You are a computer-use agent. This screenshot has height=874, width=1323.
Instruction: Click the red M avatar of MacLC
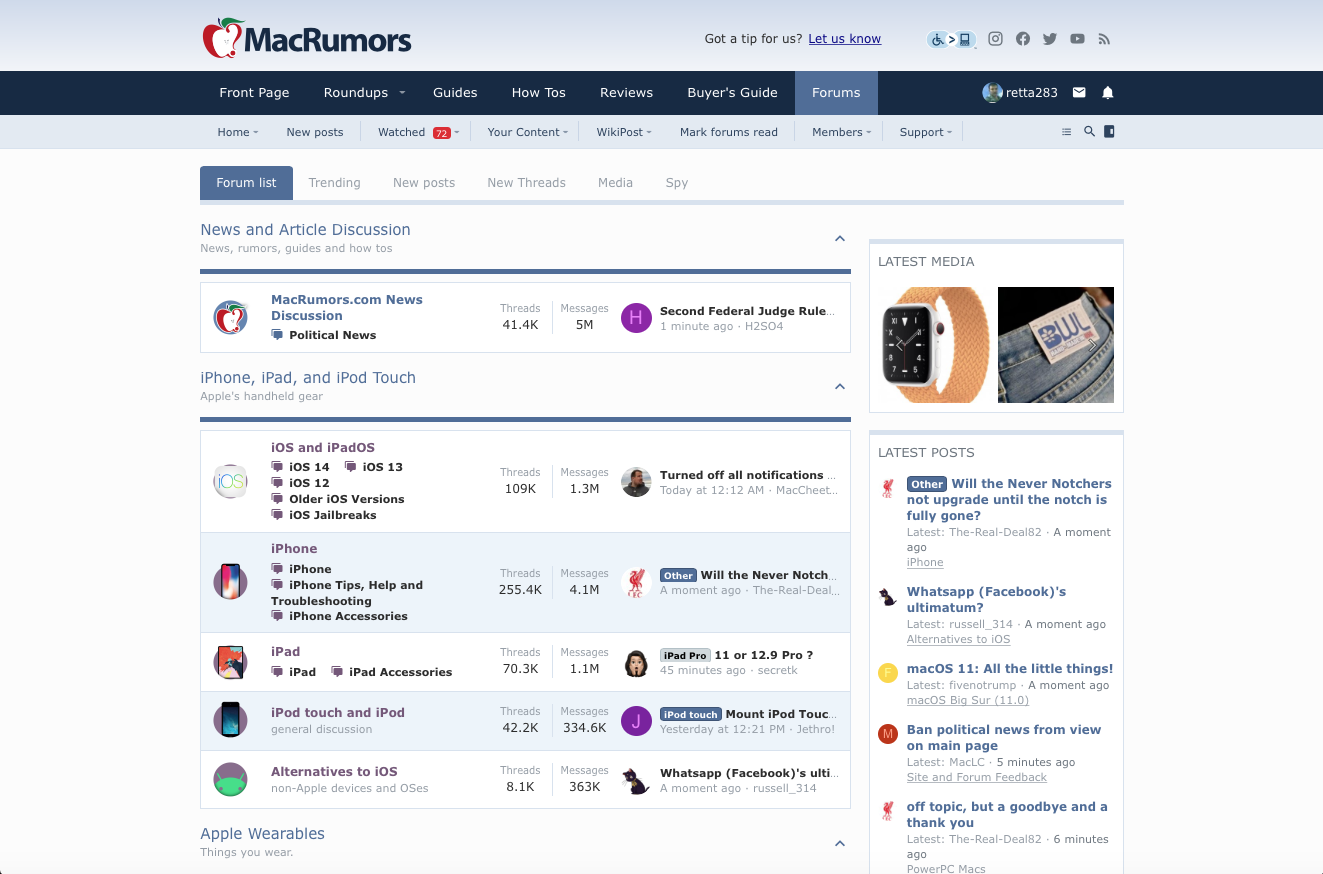click(887, 734)
